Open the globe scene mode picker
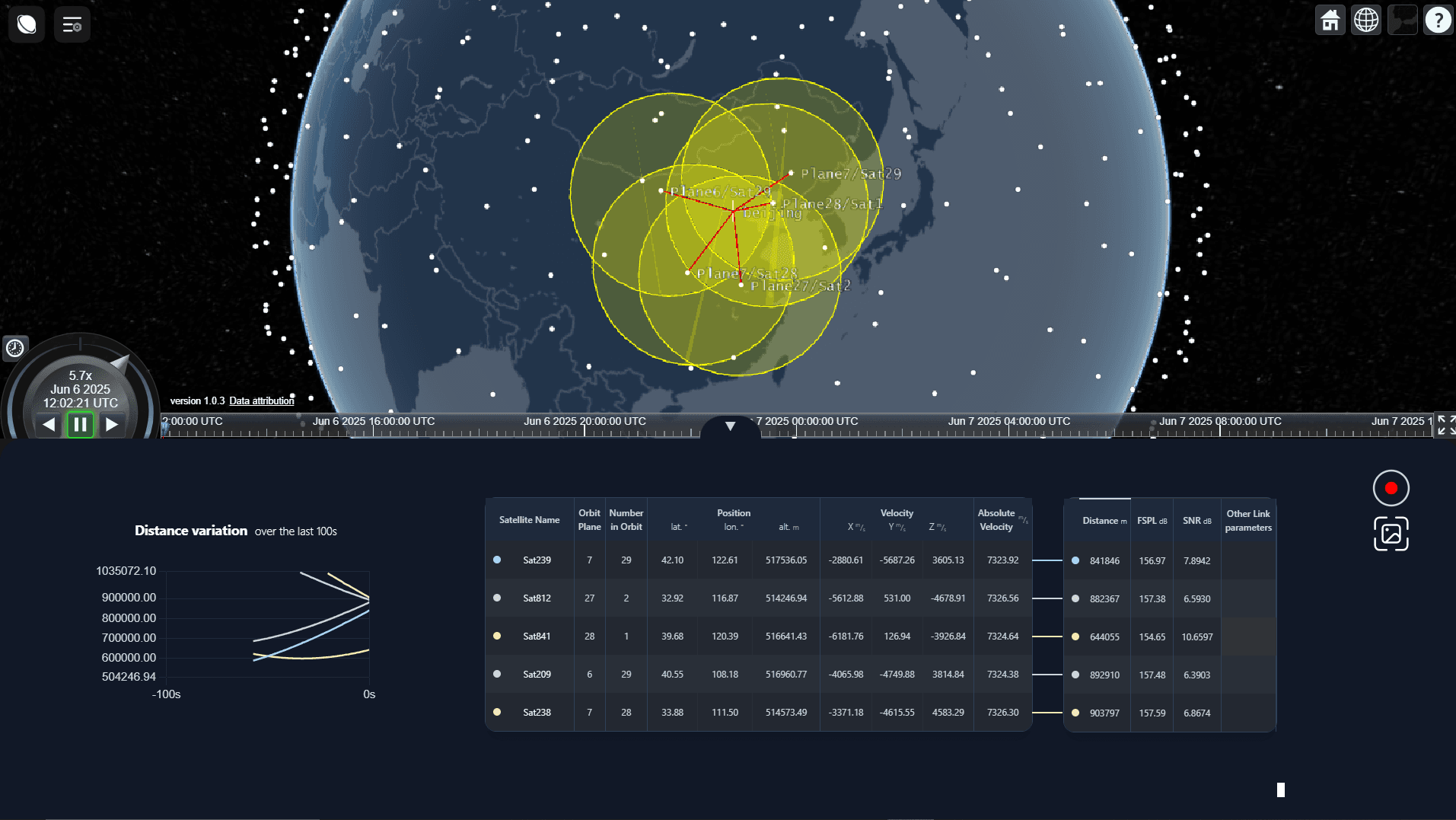 click(1366, 21)
